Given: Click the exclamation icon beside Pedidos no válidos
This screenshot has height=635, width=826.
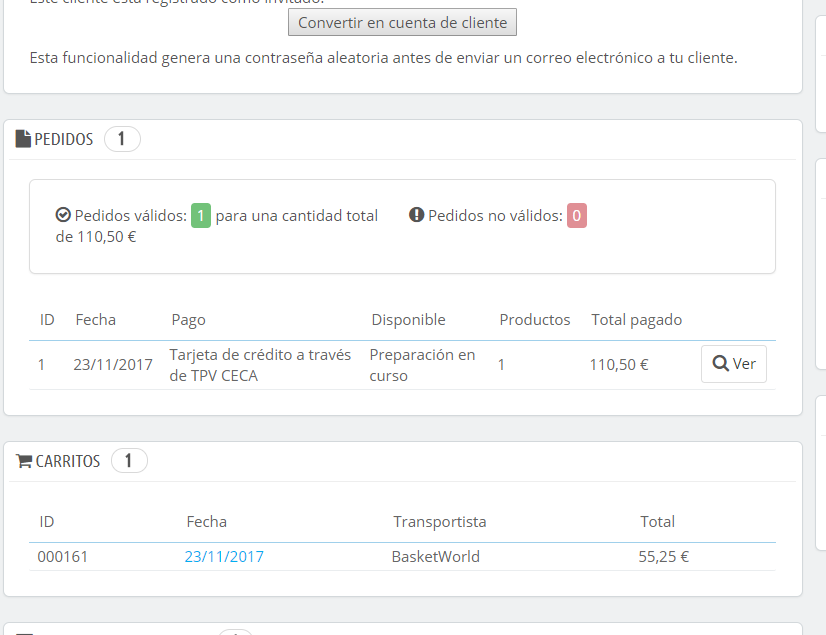Looking at the screenshot, I should pyautogui.click(x=417, y=215).
